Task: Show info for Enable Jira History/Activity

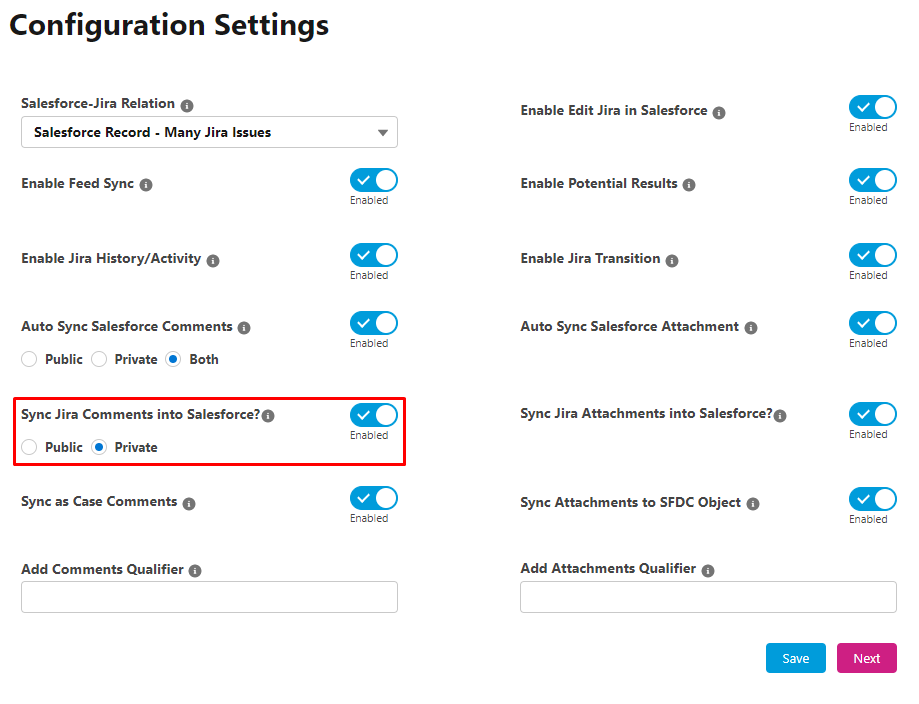Action: pos(213,260)
